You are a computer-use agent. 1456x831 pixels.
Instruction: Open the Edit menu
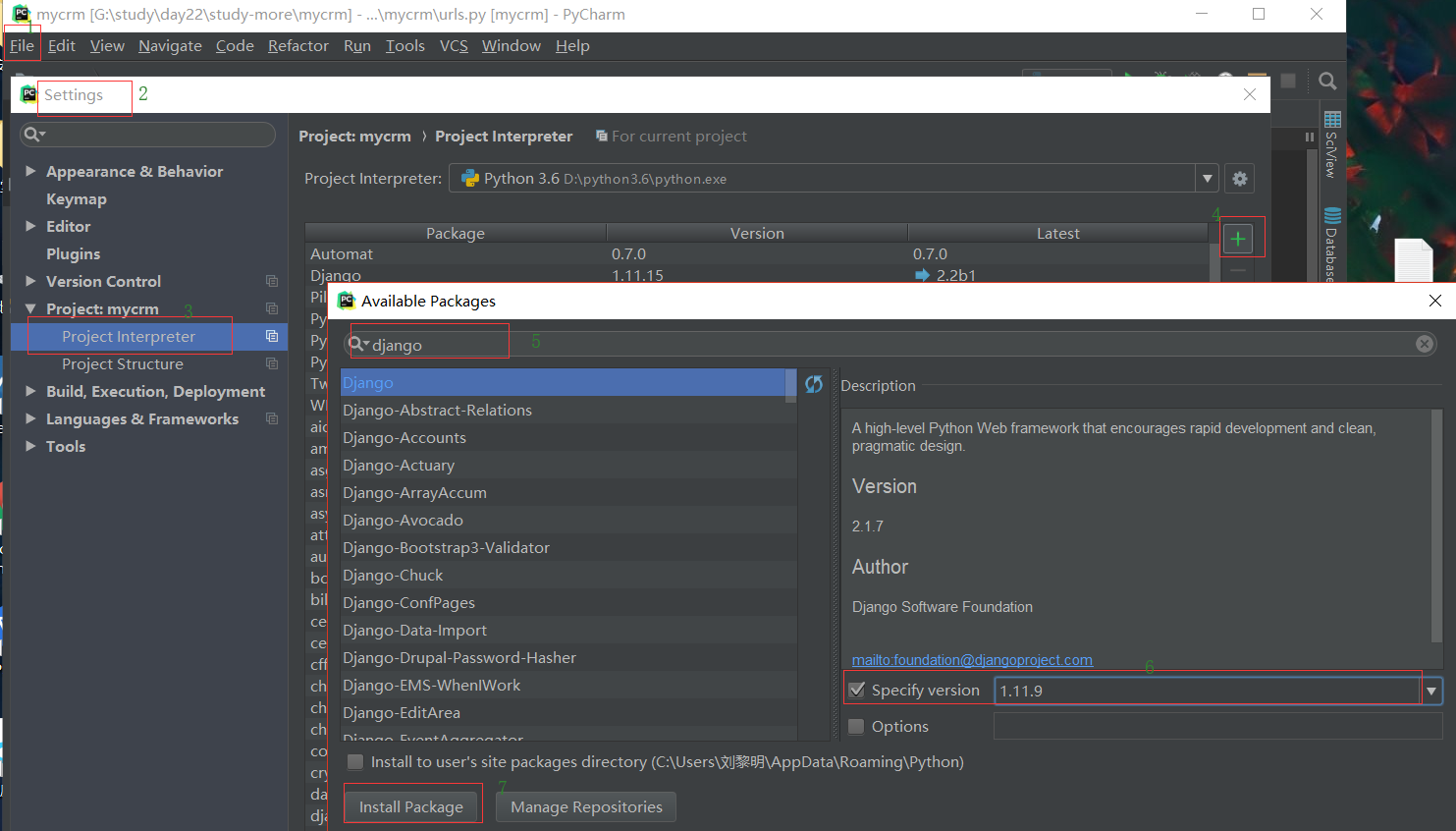(62, 46)
